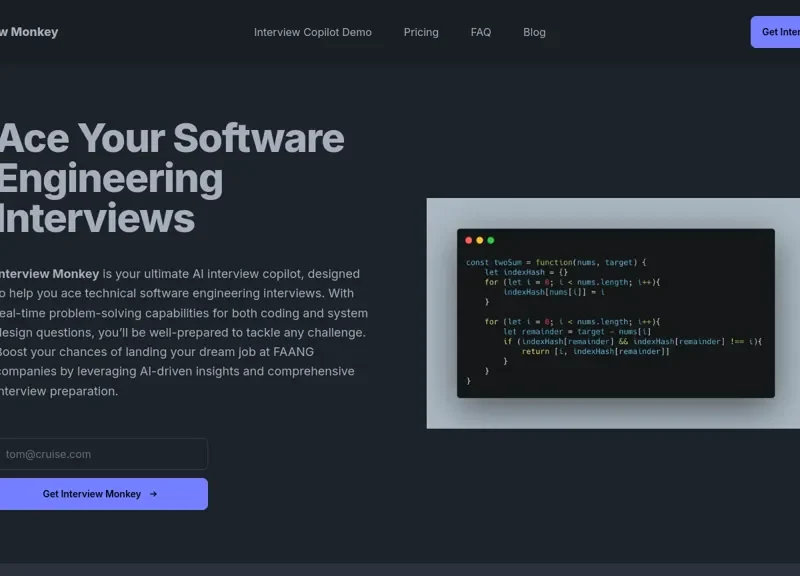Click the bold Interview Monkey text in paragraph
The height and width of the screenshot is (576, 800).
point(50,274)
